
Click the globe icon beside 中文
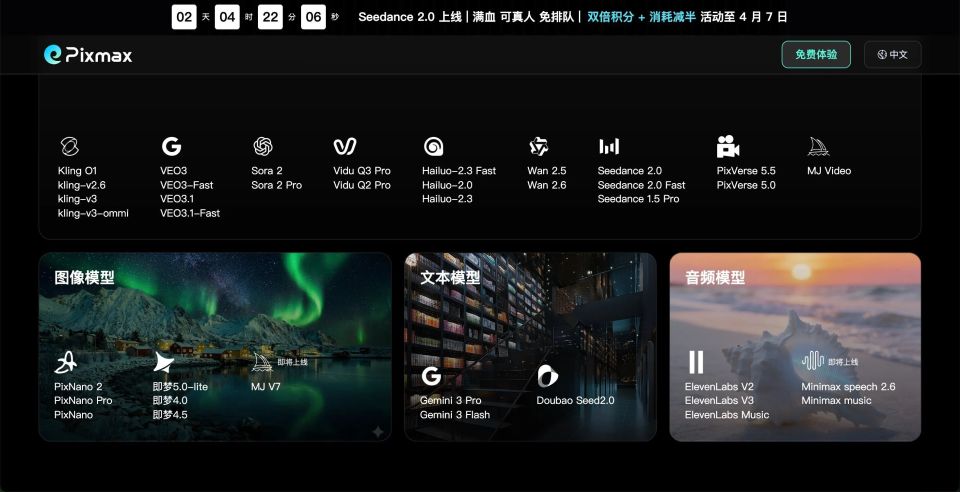click(882, 54)
